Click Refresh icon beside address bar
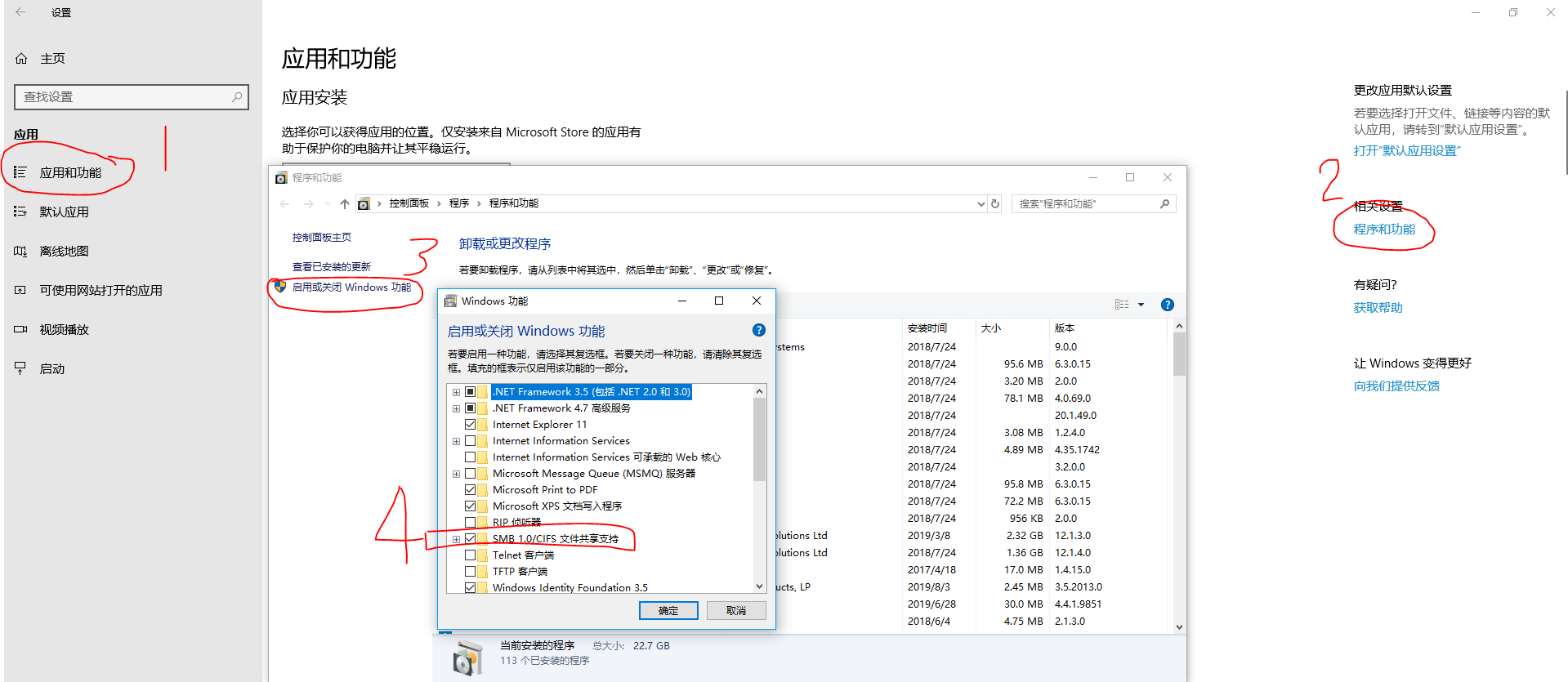 coord(995,204)
